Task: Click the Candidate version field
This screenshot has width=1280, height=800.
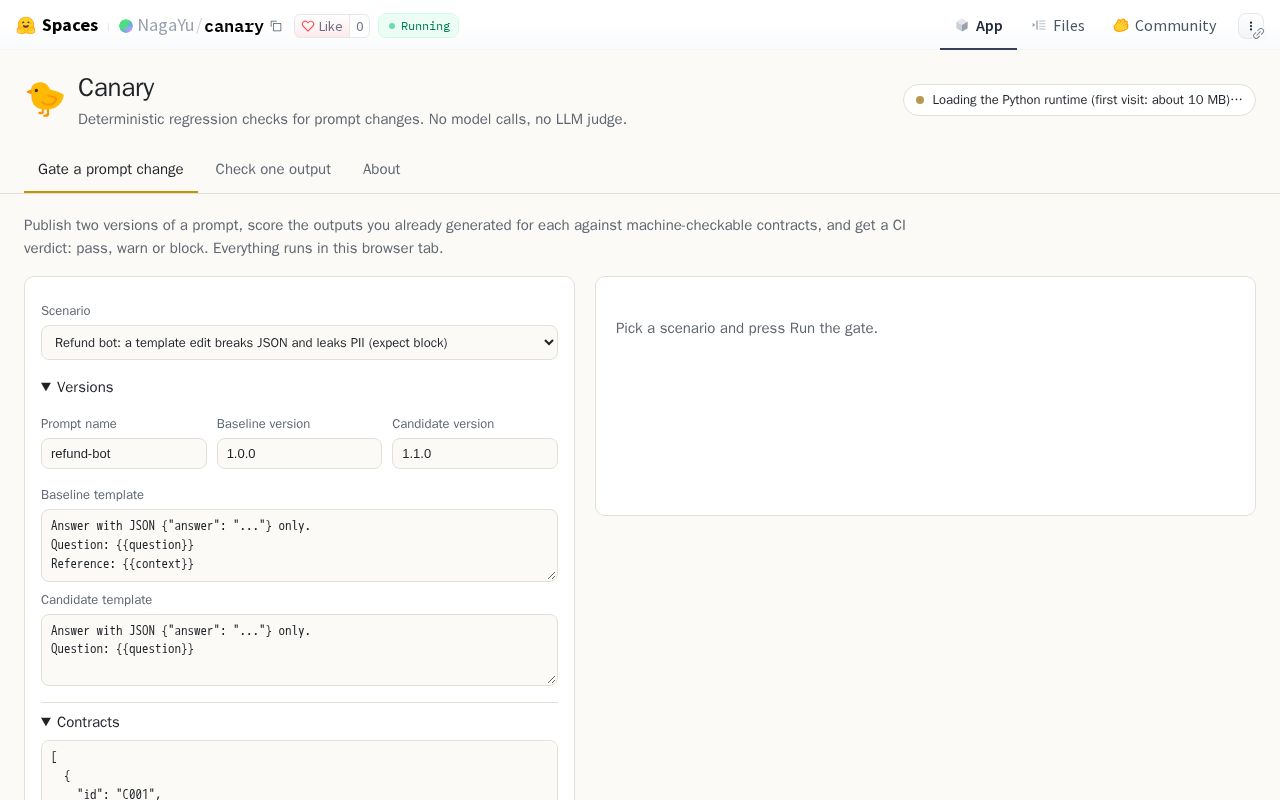Action: point(475,453)
